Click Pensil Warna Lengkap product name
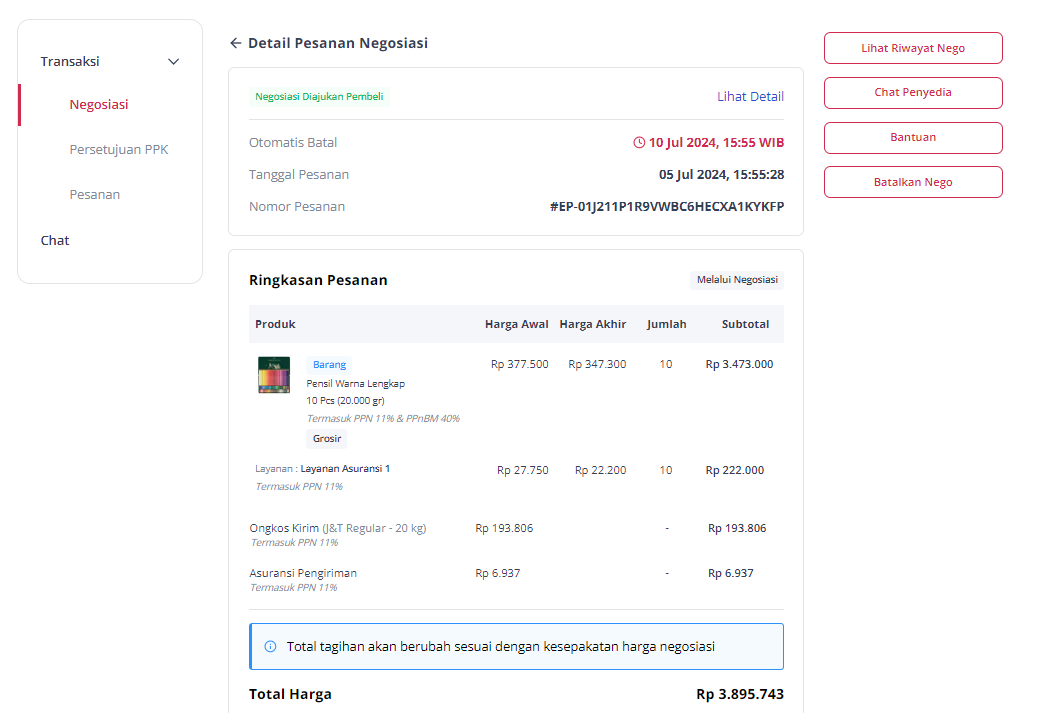Screen dimensions: 1051x713 pos(355,383)
